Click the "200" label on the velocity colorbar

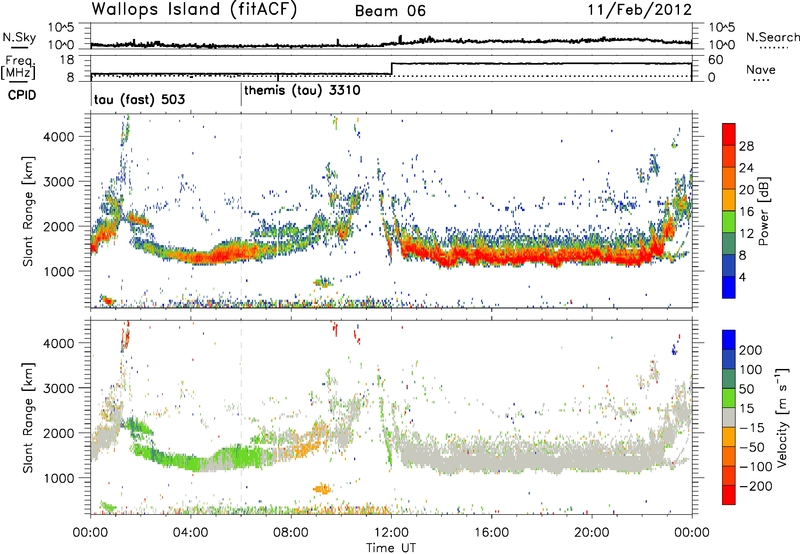[751, 350]
